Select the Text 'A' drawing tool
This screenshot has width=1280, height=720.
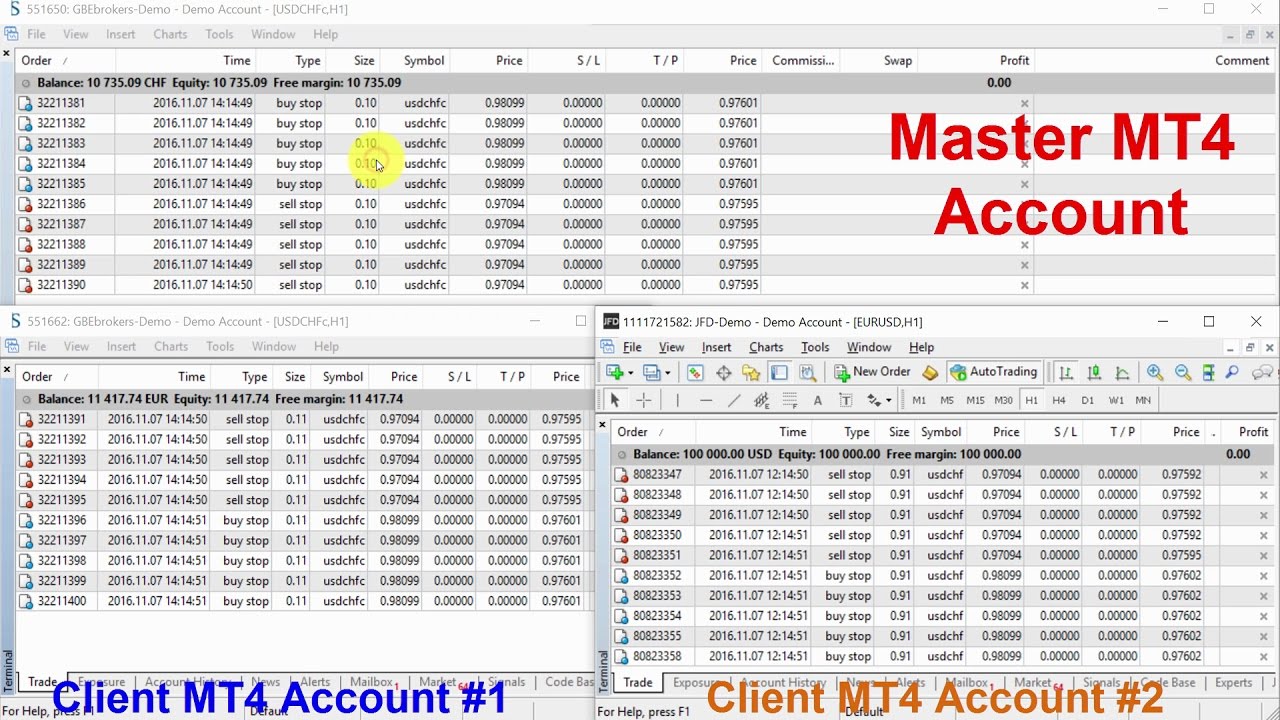[817, 400]
